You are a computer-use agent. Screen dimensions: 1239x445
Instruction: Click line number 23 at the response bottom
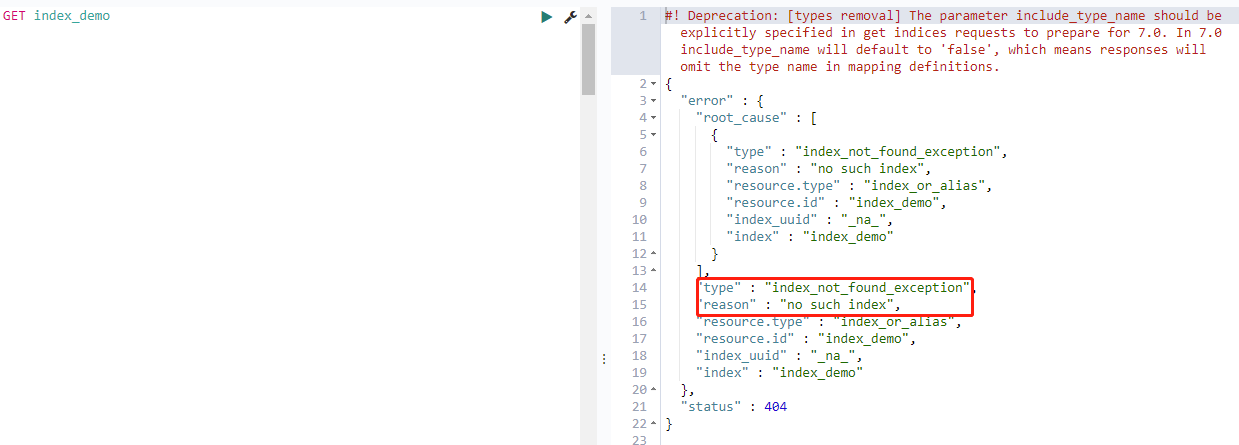[x=639, y=440]
